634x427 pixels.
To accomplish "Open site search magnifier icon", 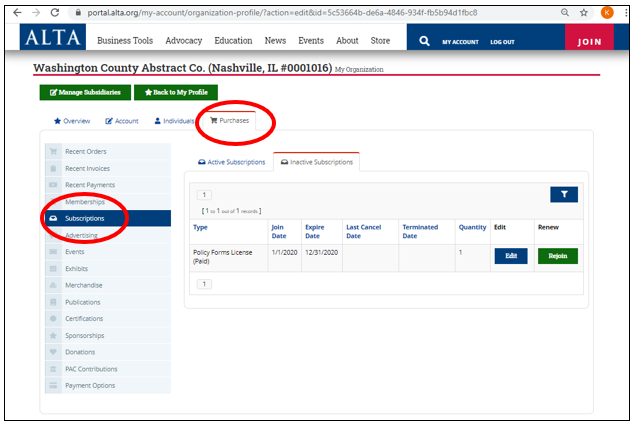I will (x=424, y=41).
